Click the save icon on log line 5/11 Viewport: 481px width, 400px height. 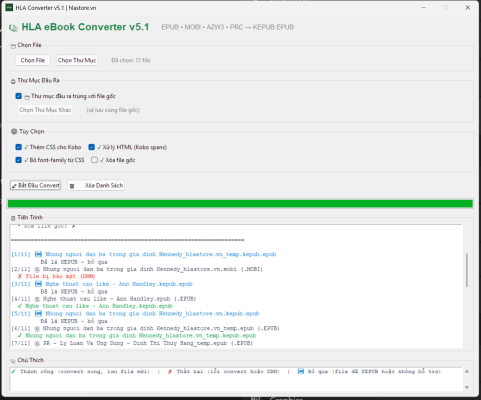[x=38, y=313]
